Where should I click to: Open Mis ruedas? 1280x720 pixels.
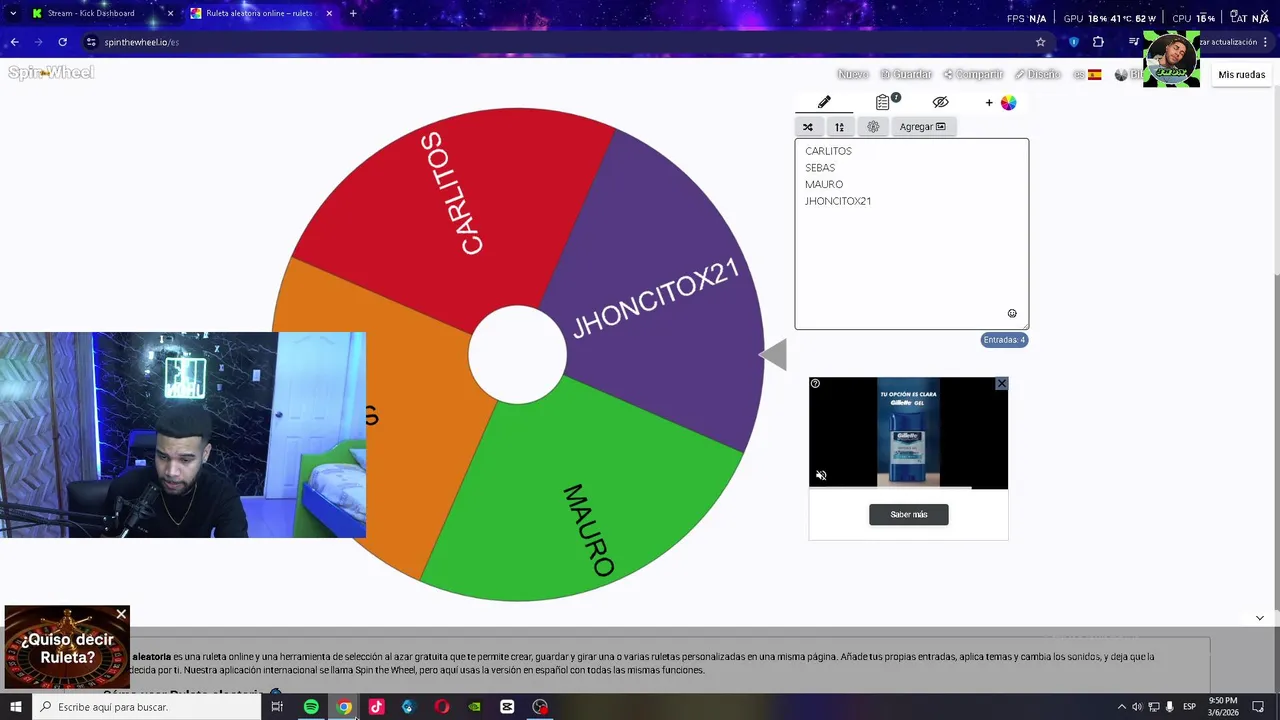[x=1241, y=75]
